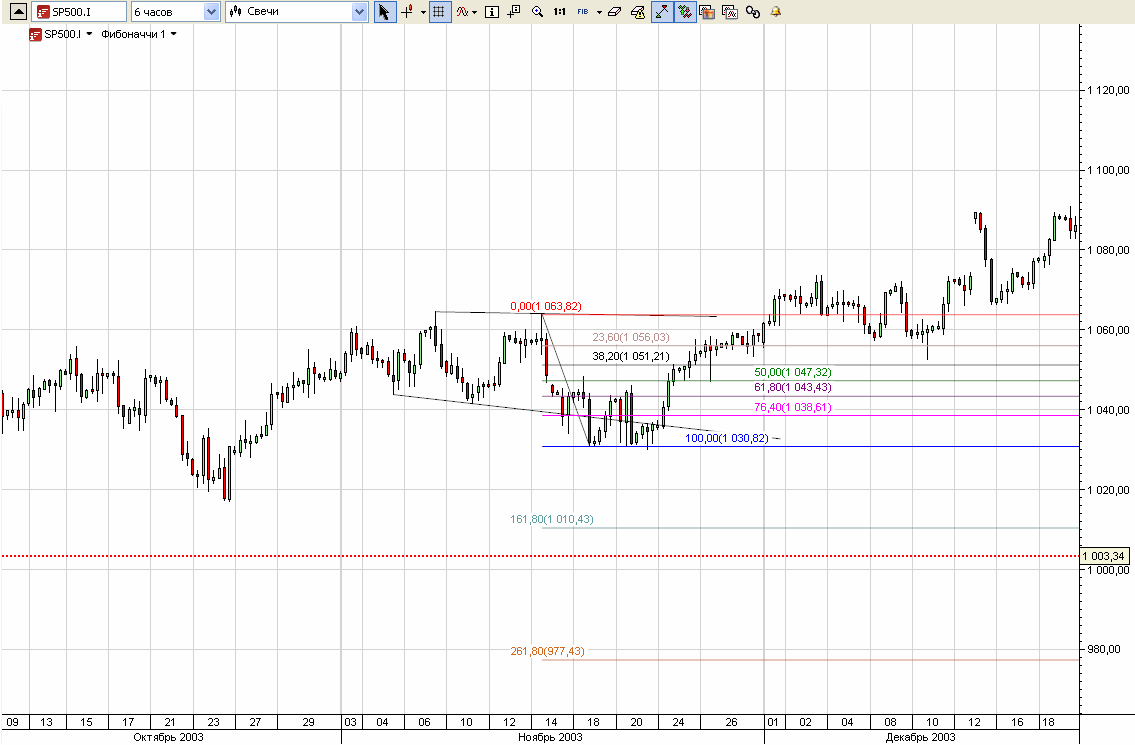The width and height of the screenshot is (1135, 745).
Task: Collapse the toolbar with the up-arrow button
Action: click(18, 12)
